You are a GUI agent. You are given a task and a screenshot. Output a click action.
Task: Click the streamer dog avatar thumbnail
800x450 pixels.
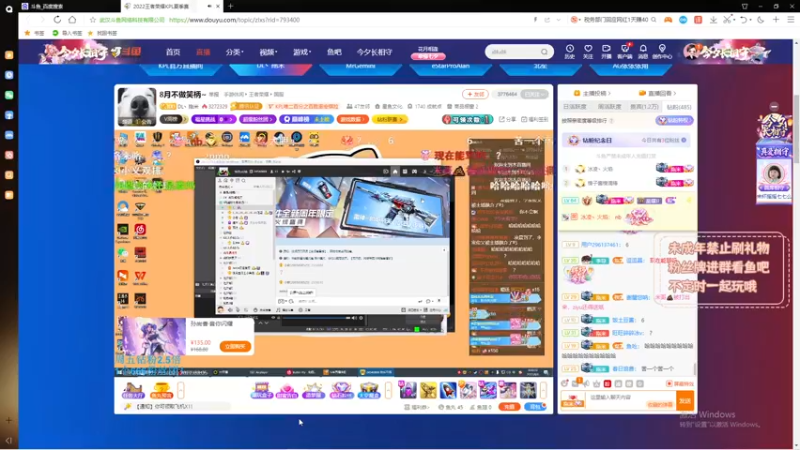(x=137, y=107)
